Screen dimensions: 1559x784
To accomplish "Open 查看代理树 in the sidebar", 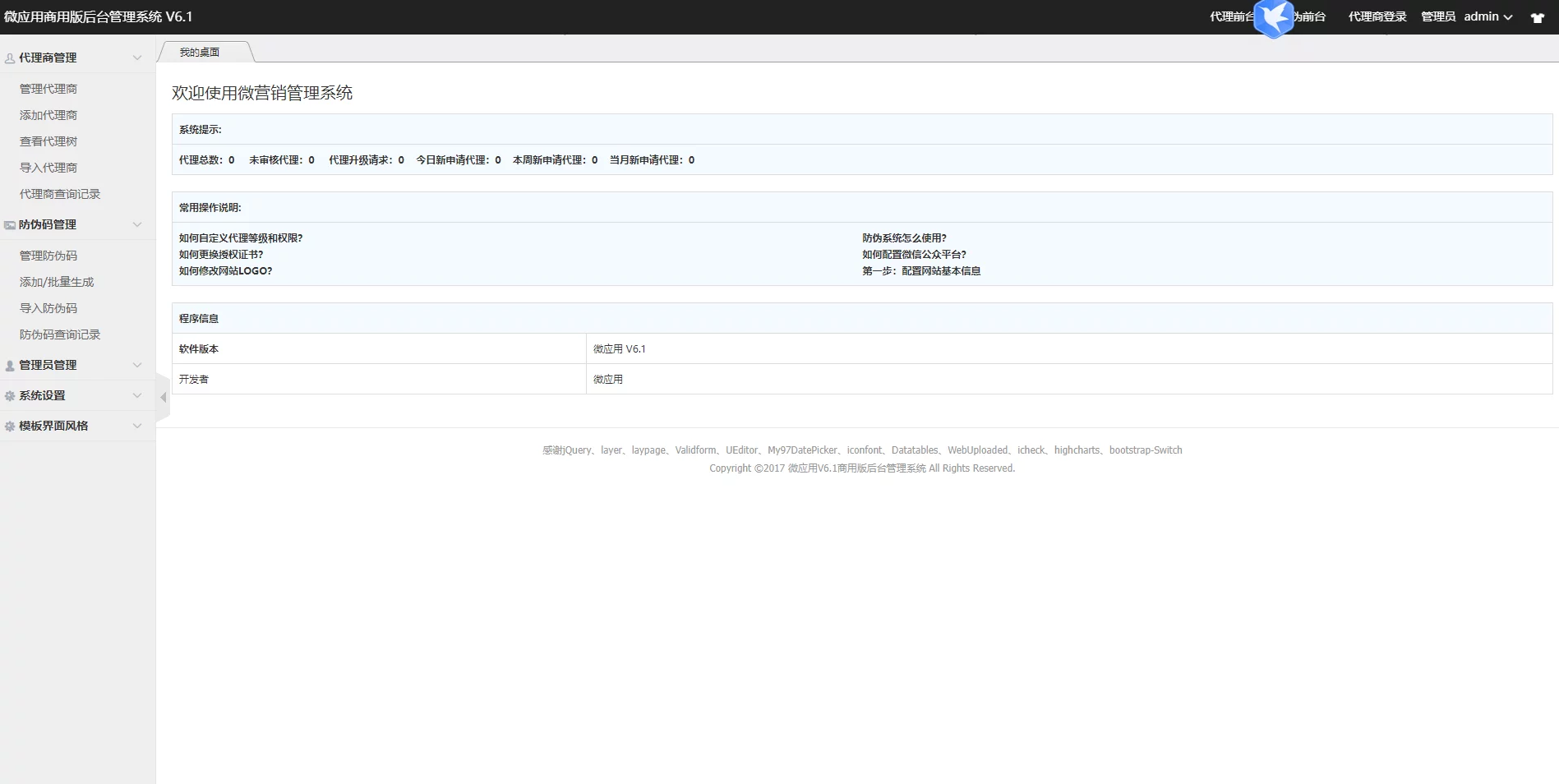I will tap(48, 141).
